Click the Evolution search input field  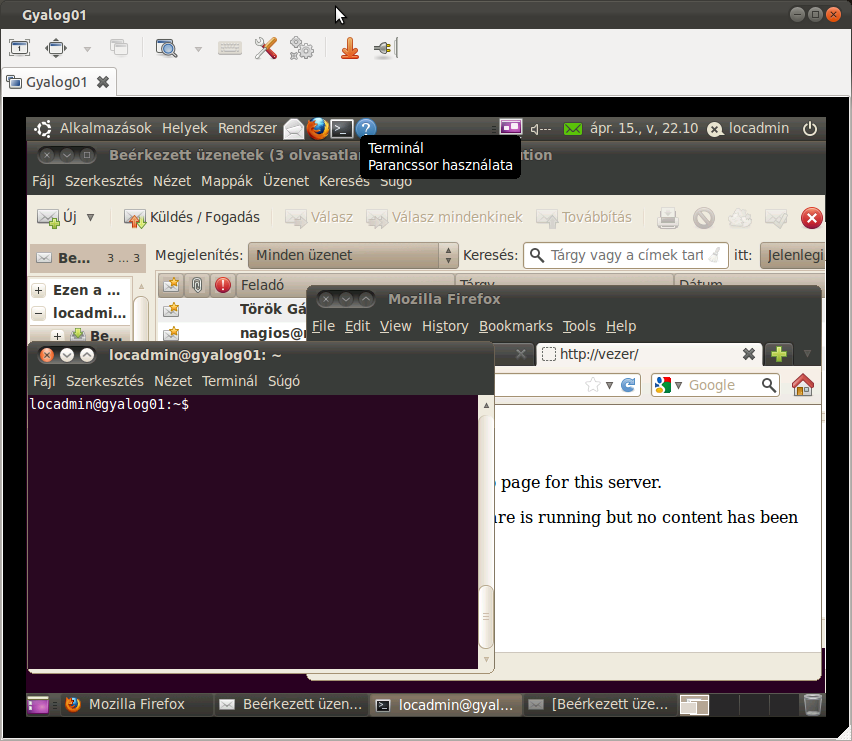pos(625,255)
